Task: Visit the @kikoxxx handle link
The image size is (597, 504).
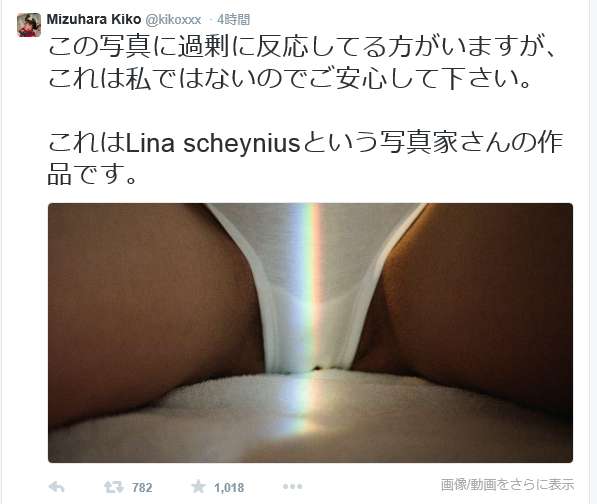Action: click(x=174, y=19)
